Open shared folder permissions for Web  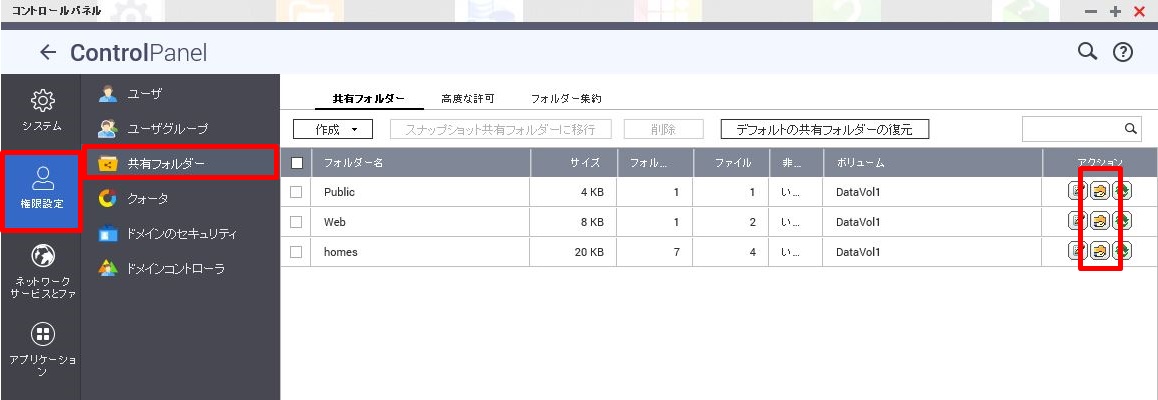pyautogui.click(x=1100, y=221)
